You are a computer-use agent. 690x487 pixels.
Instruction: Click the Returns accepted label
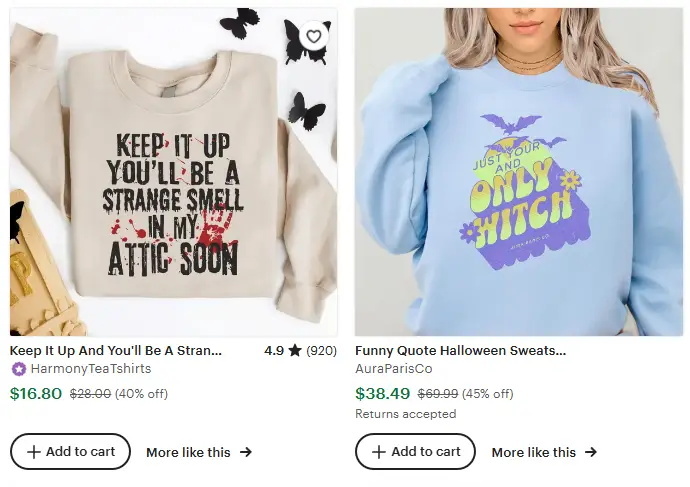pyautogui.click(x=405, y=414)
